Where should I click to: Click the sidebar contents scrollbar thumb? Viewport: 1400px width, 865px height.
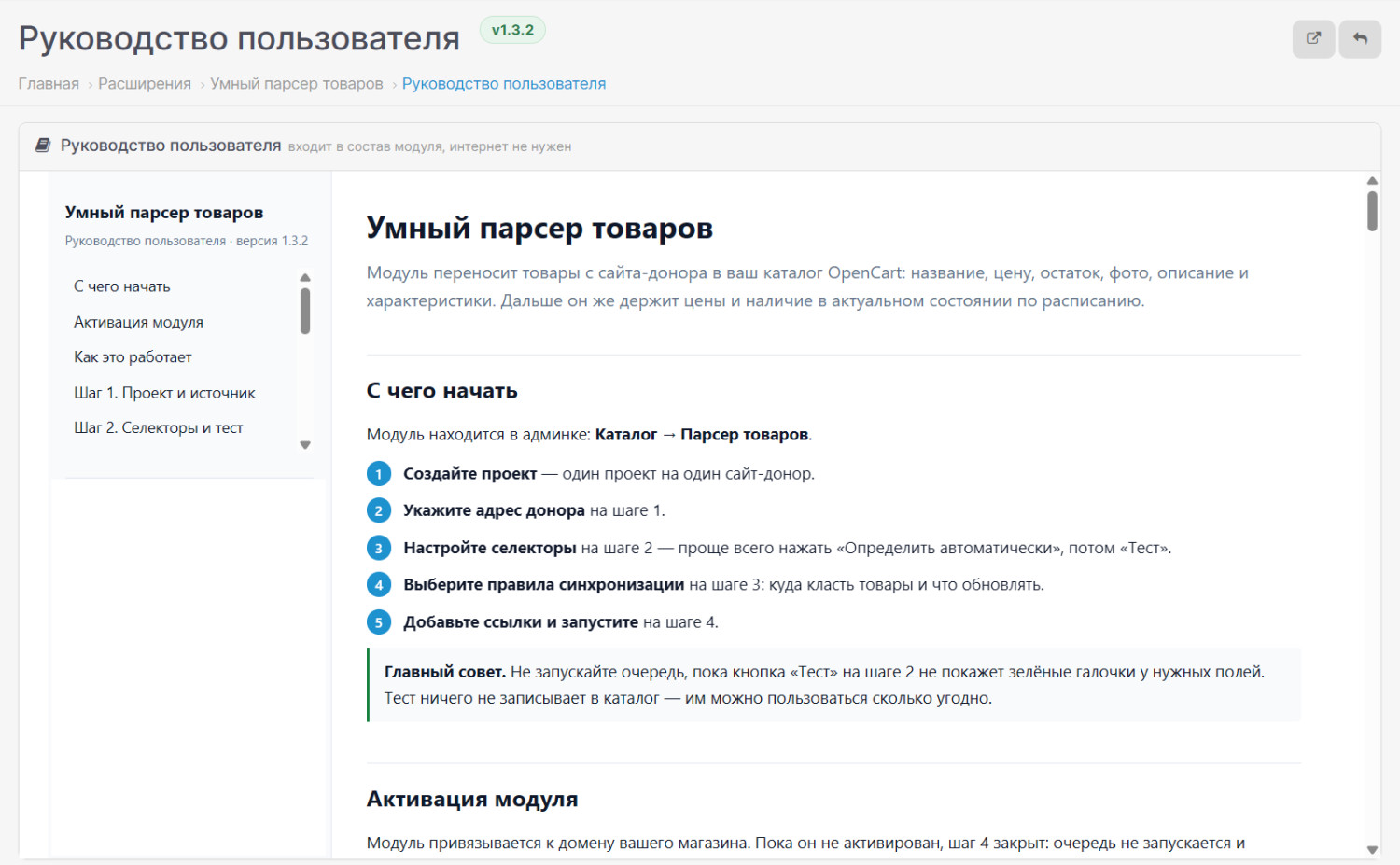point(305,311)
